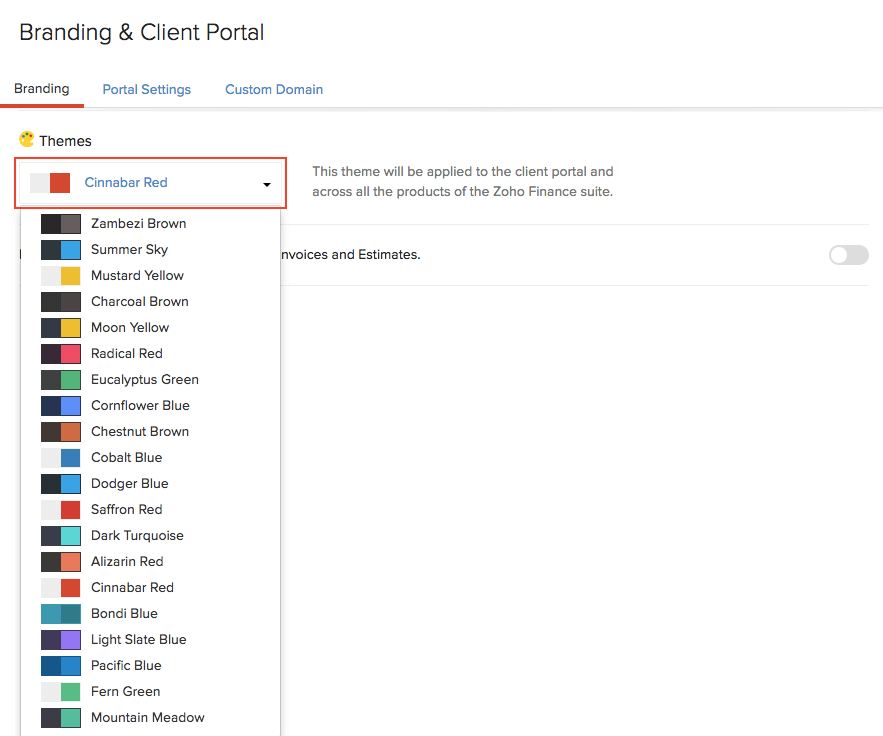
Task: Pick the Summer Sky color swatch
Action: pos(61,250)
